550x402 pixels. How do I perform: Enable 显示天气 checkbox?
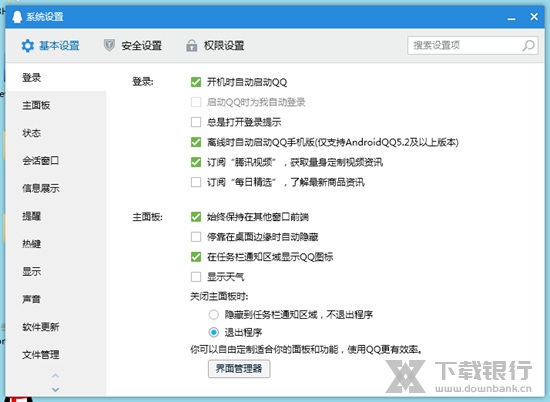coord(196,277)
